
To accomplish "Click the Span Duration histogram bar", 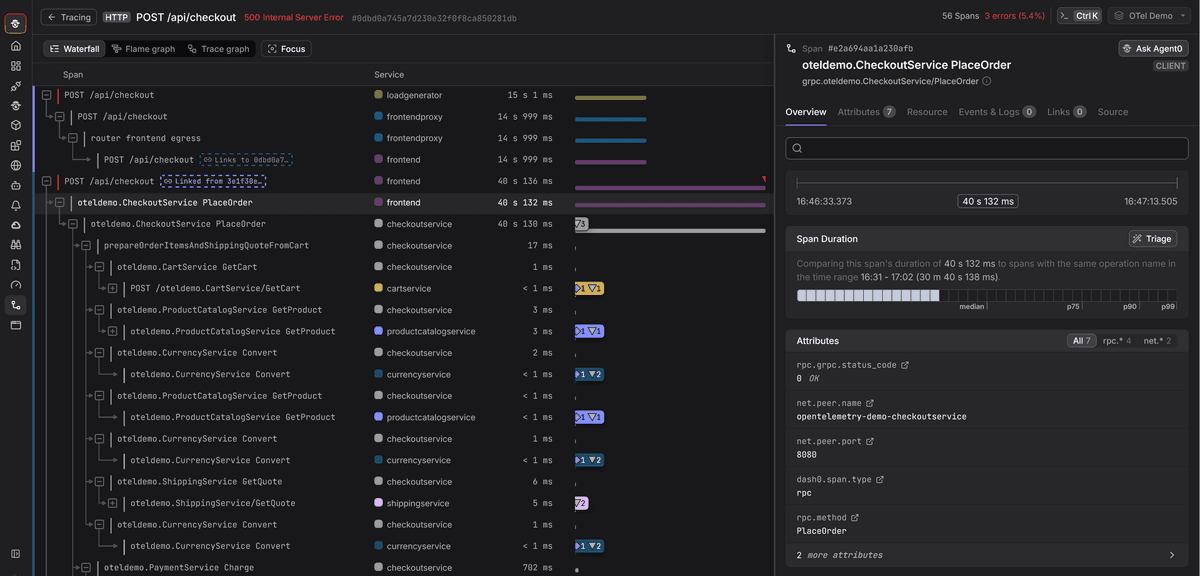I will tap(986, 296).
